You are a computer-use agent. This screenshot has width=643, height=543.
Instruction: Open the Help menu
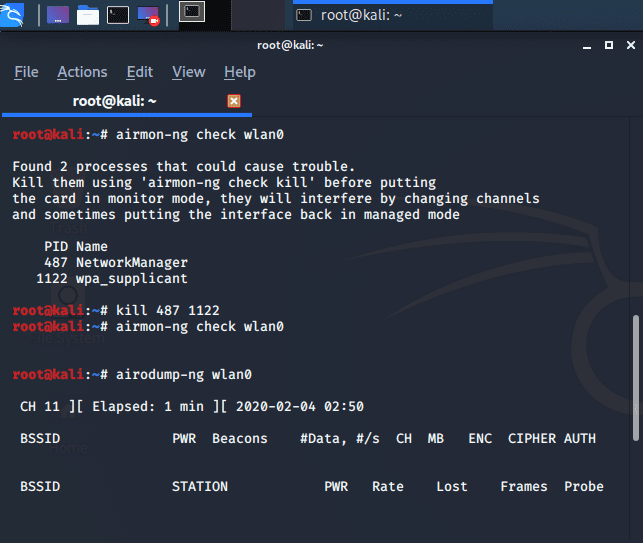[240, 72]
